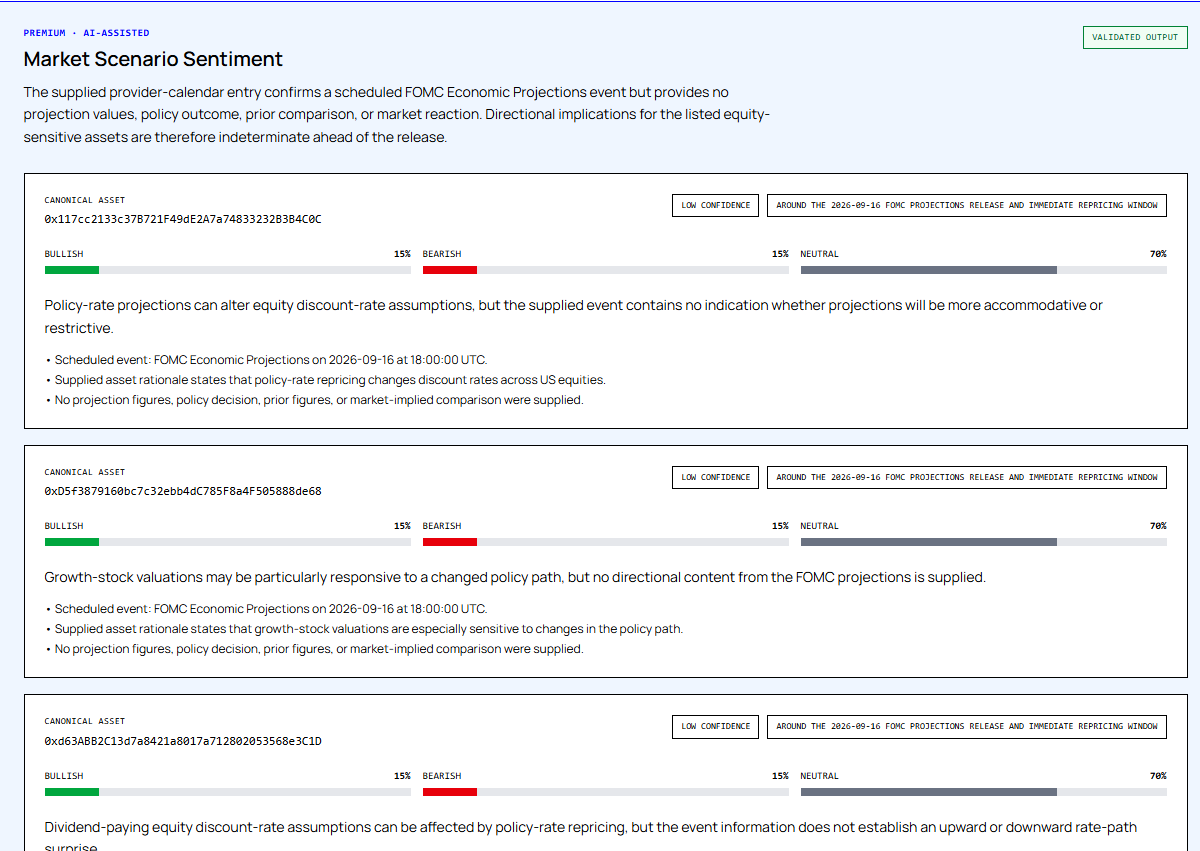Click the red bearish bar on 0xd63AB card
The width and height of the screenshot is (1200, 851).
[x=450, y=792]
